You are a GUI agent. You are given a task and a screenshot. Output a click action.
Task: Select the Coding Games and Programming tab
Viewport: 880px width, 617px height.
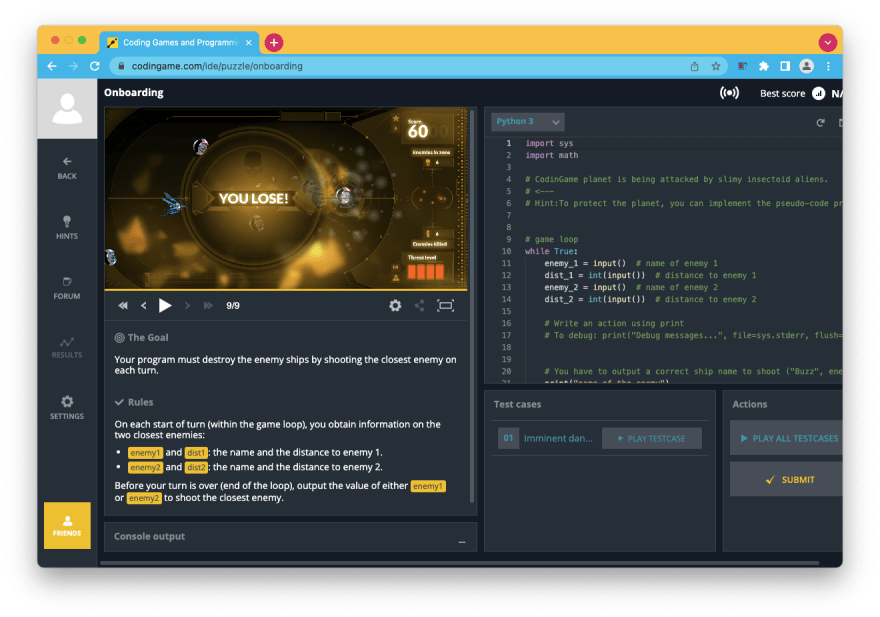[179, 43]
